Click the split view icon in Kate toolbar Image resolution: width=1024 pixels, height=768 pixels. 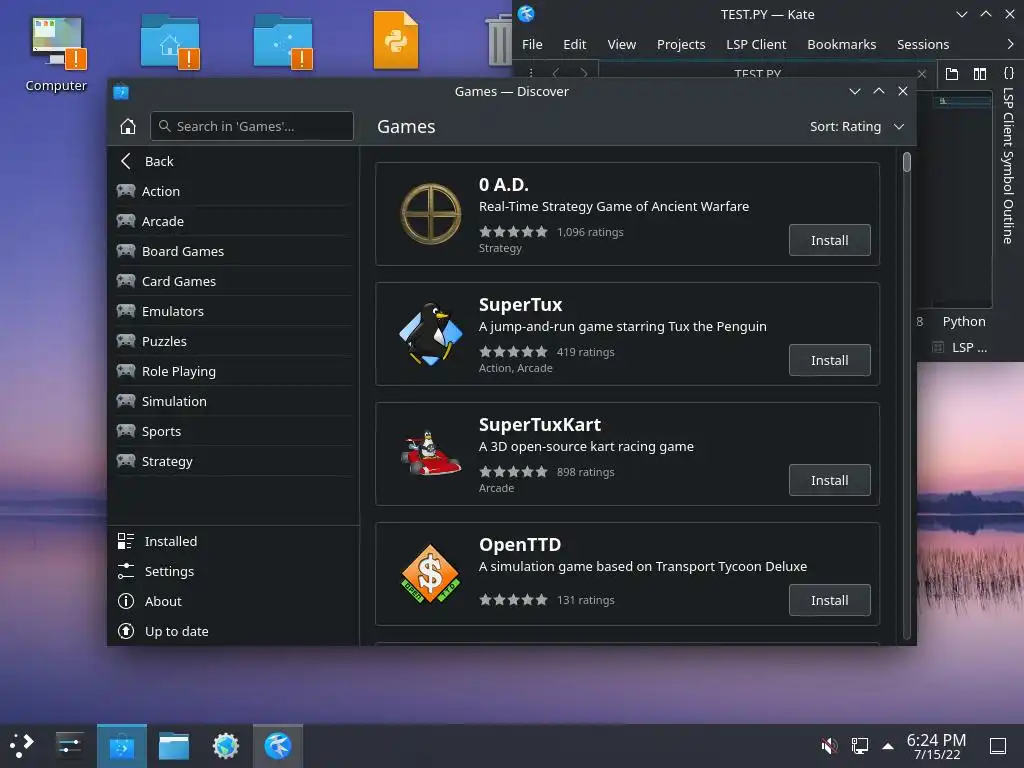[x=980, y=74]
